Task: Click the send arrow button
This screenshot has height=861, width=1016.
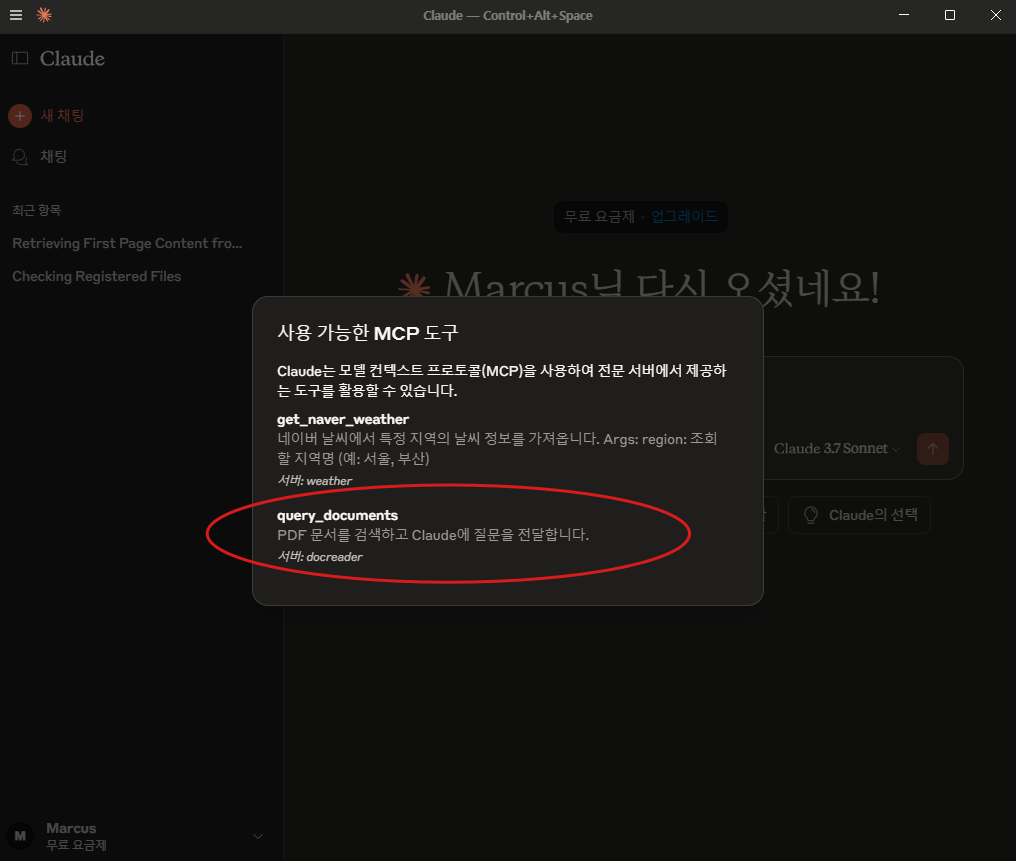Action: [932, 449]
